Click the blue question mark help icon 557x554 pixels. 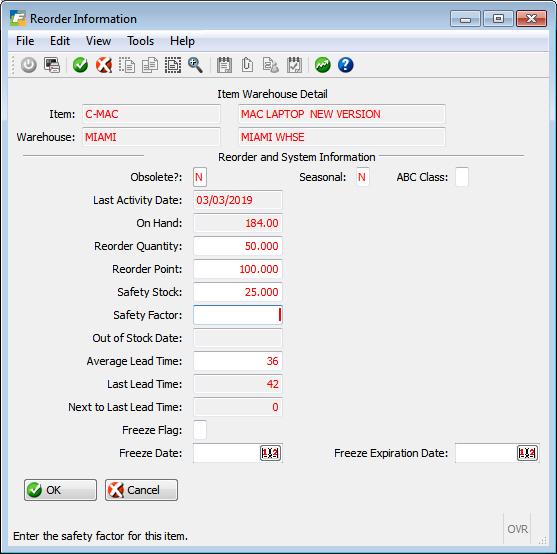pos(346,65)
